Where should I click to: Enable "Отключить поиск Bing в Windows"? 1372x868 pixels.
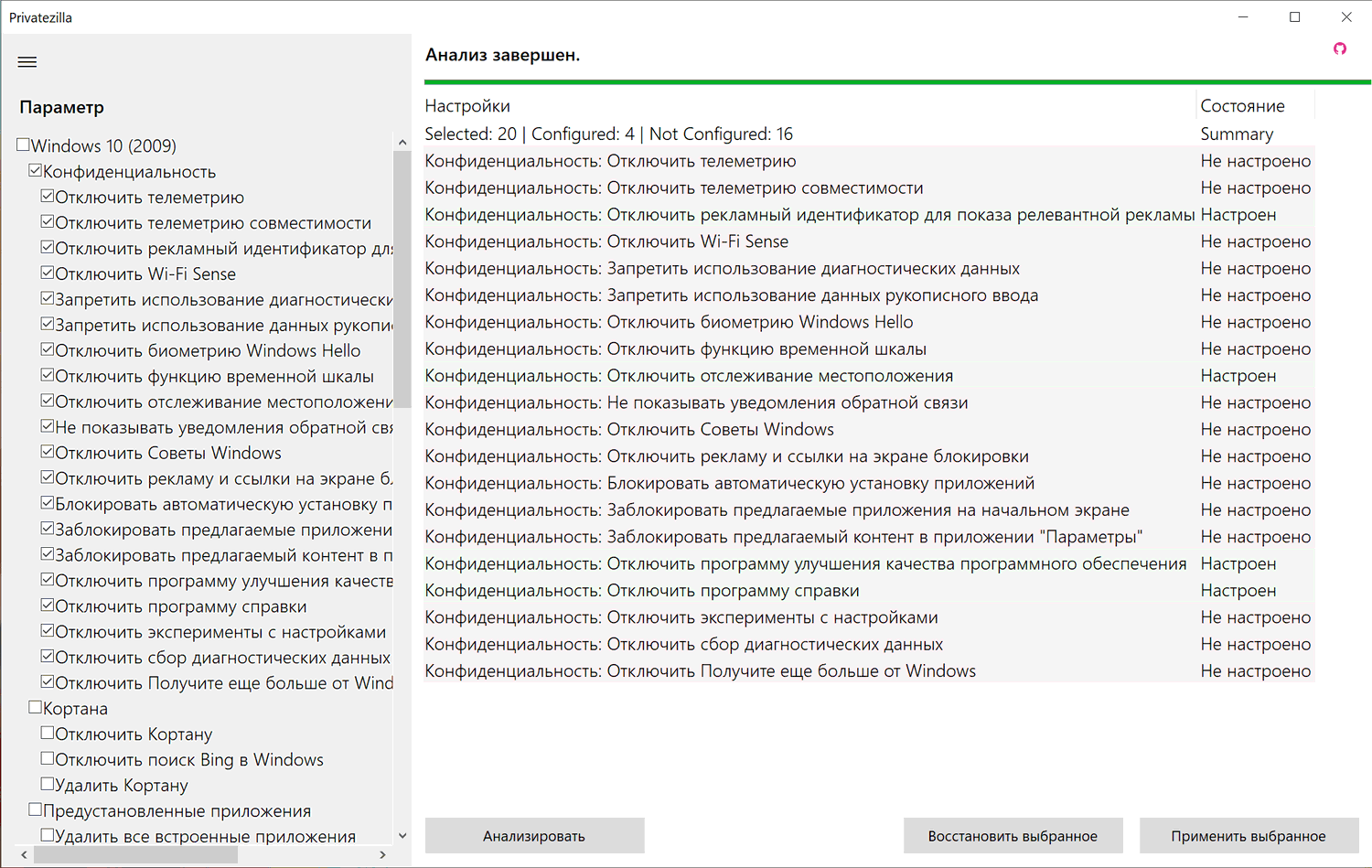pyautogui.click(x=47, y=757)
